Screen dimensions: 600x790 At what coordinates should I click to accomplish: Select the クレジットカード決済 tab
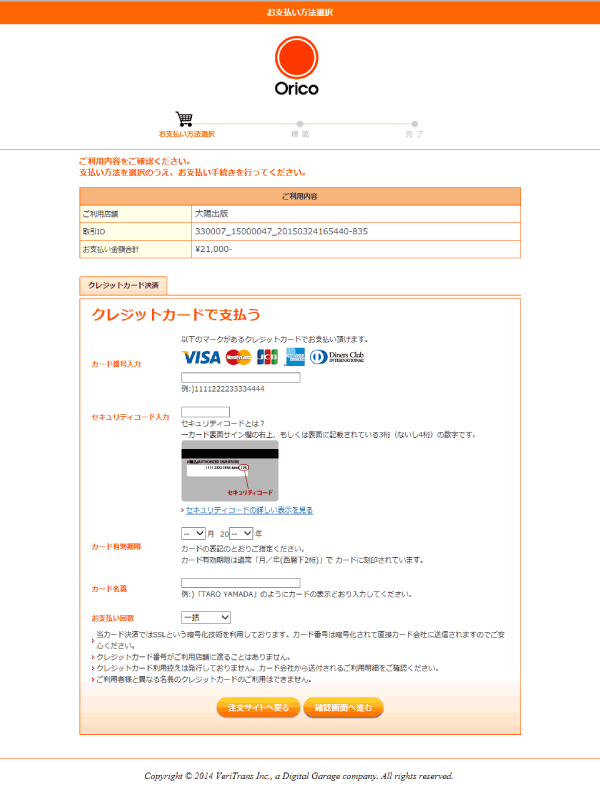pyautogui.click(x=124, y=286)
